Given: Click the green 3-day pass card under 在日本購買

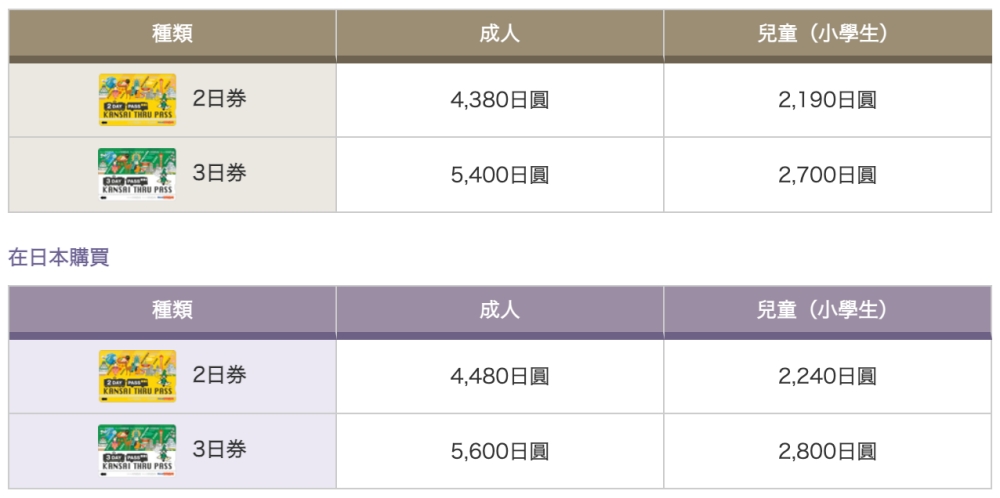Looking at the screenshot, I should pyautogui.click(x=137, y=451).
